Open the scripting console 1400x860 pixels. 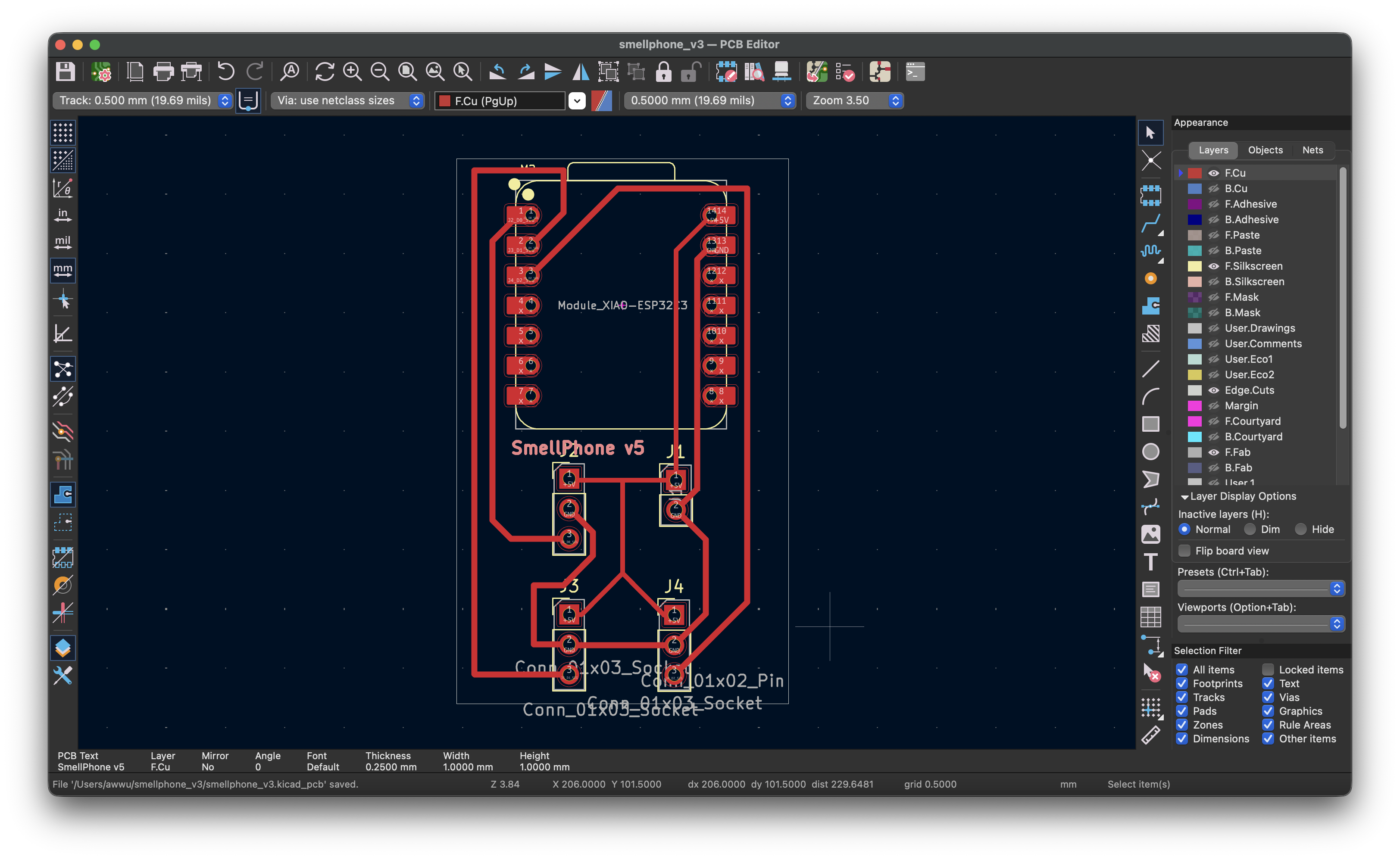(x=914, y=72)
